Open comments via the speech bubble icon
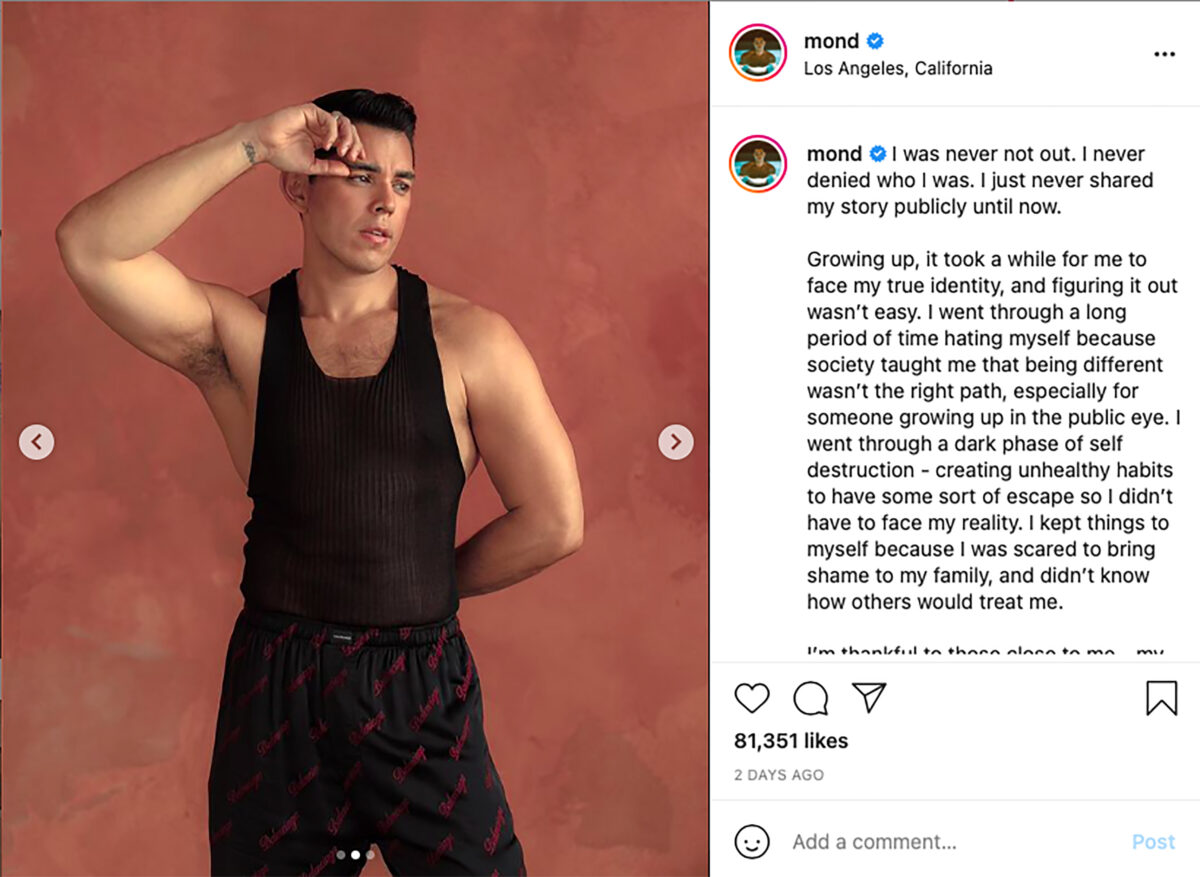1200x877 pixels. point(810,698)
